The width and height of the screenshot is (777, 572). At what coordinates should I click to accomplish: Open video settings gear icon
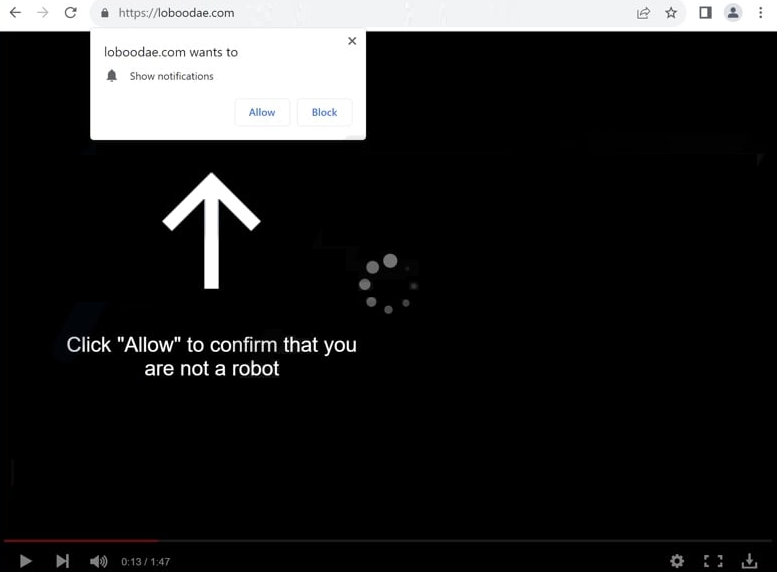pos(677,561)
